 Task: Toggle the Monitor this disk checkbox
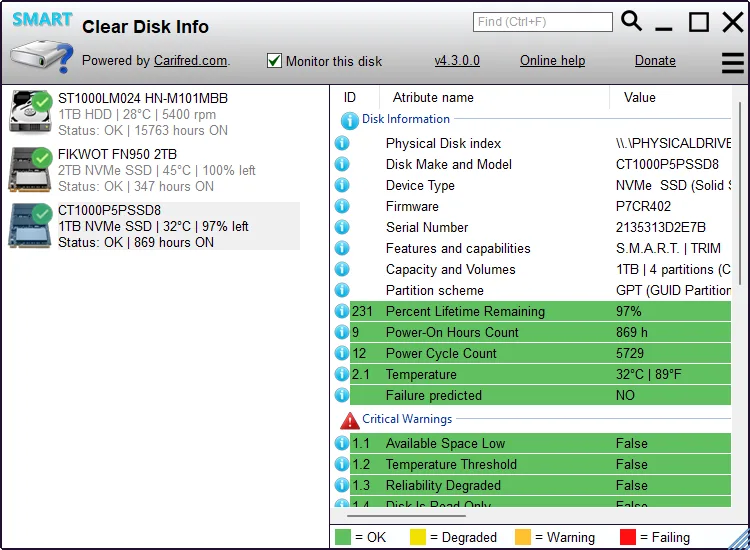(274, 61)
